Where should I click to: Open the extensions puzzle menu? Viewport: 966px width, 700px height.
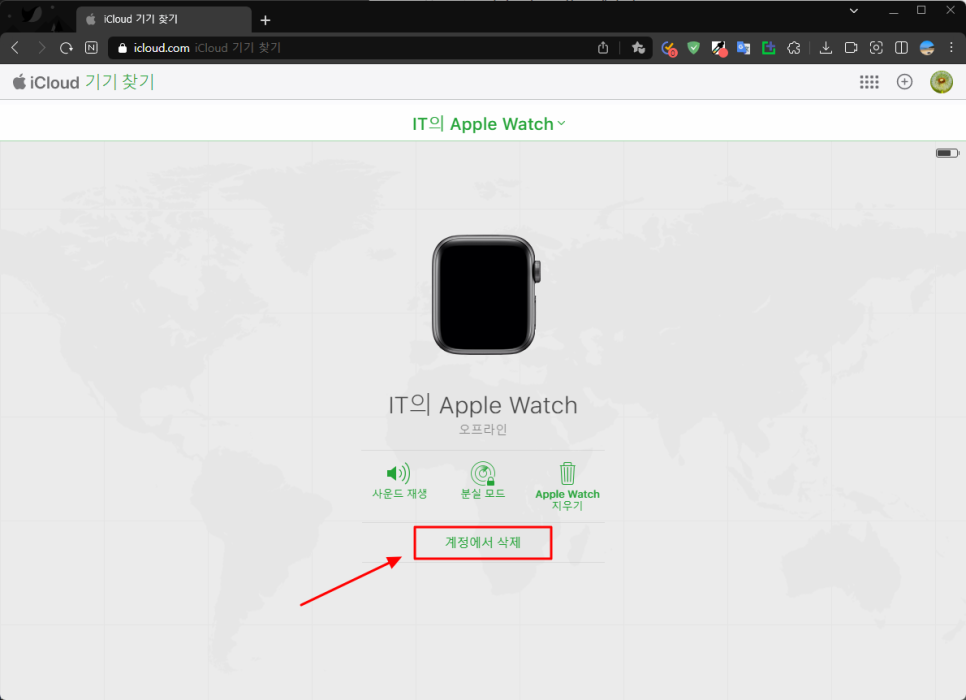(x=794, y=47)
